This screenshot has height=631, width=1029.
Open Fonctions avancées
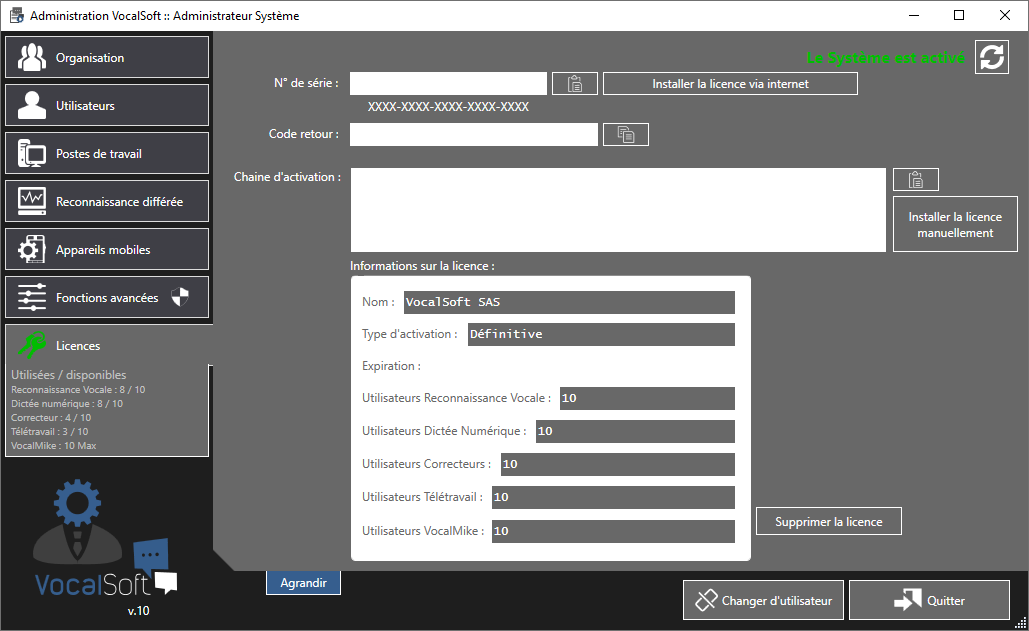pos(107,297)
